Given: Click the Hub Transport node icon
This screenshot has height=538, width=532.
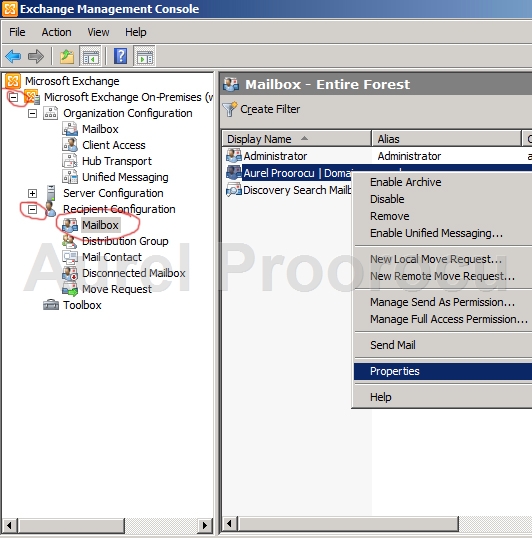Looking at the screenshot, I should click(x=70, y=161).
